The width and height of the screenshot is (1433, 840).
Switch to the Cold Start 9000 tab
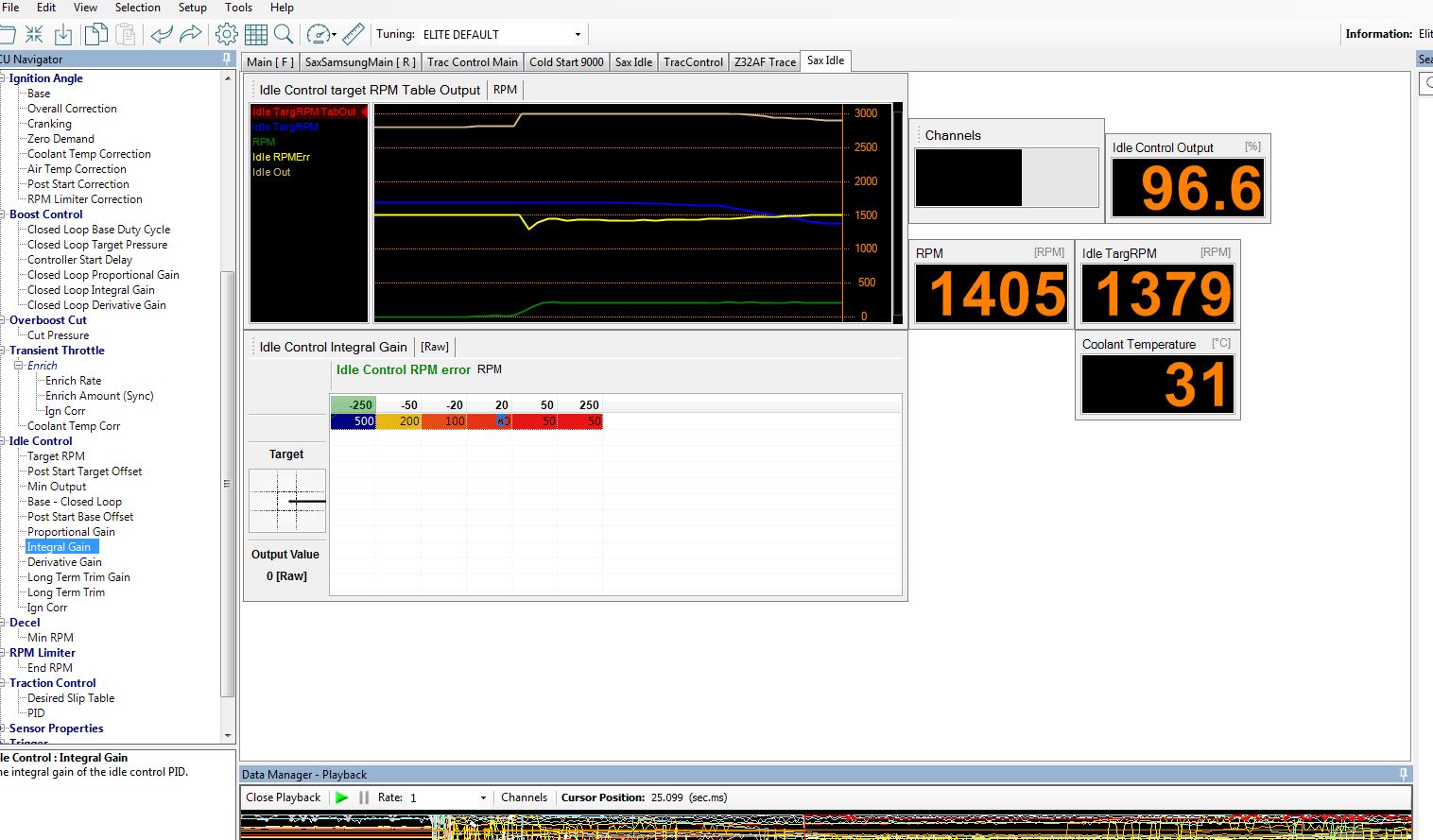[566, 62]
